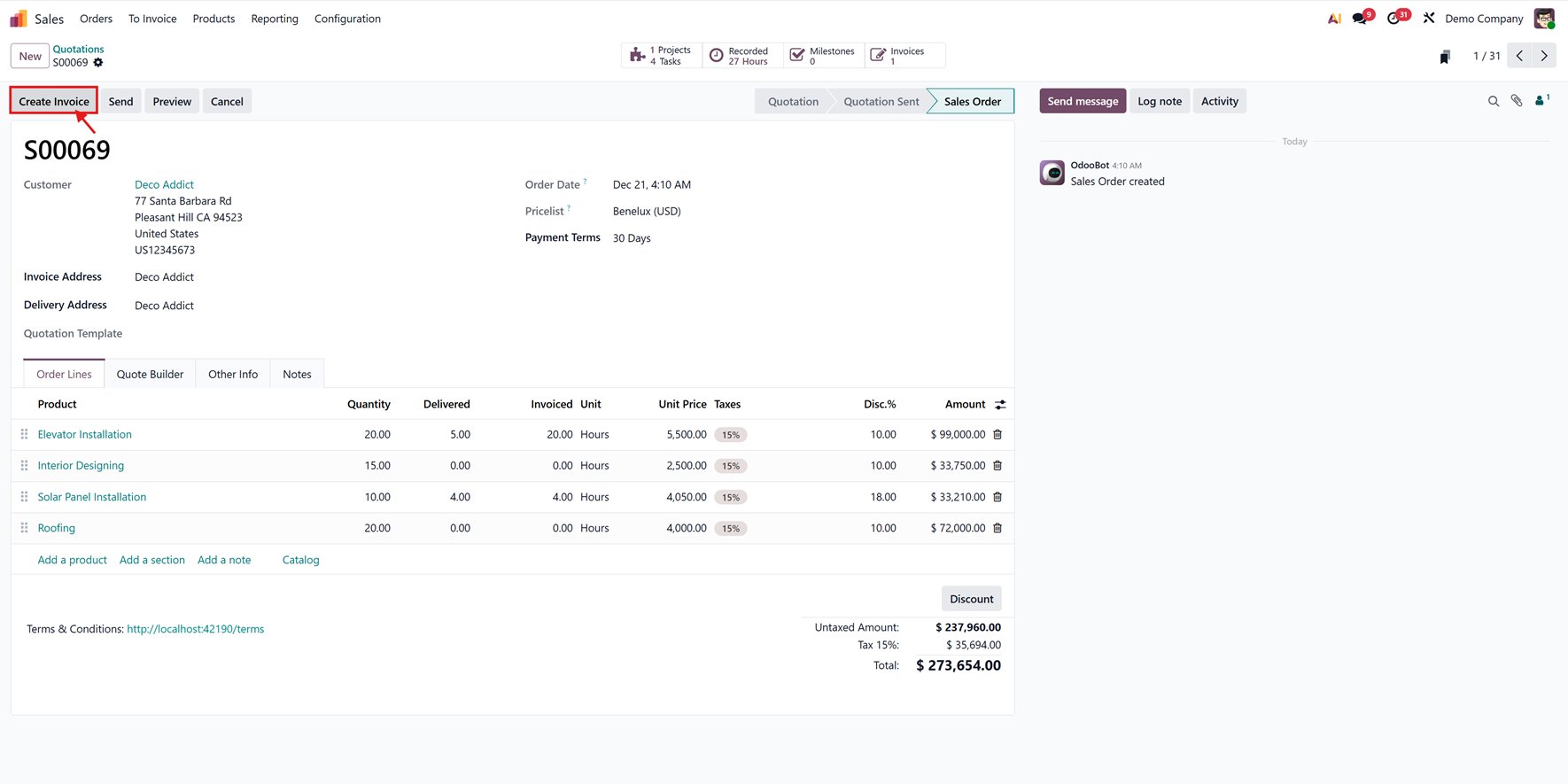Switch to the Quote Builder tab

pos(150,374)
